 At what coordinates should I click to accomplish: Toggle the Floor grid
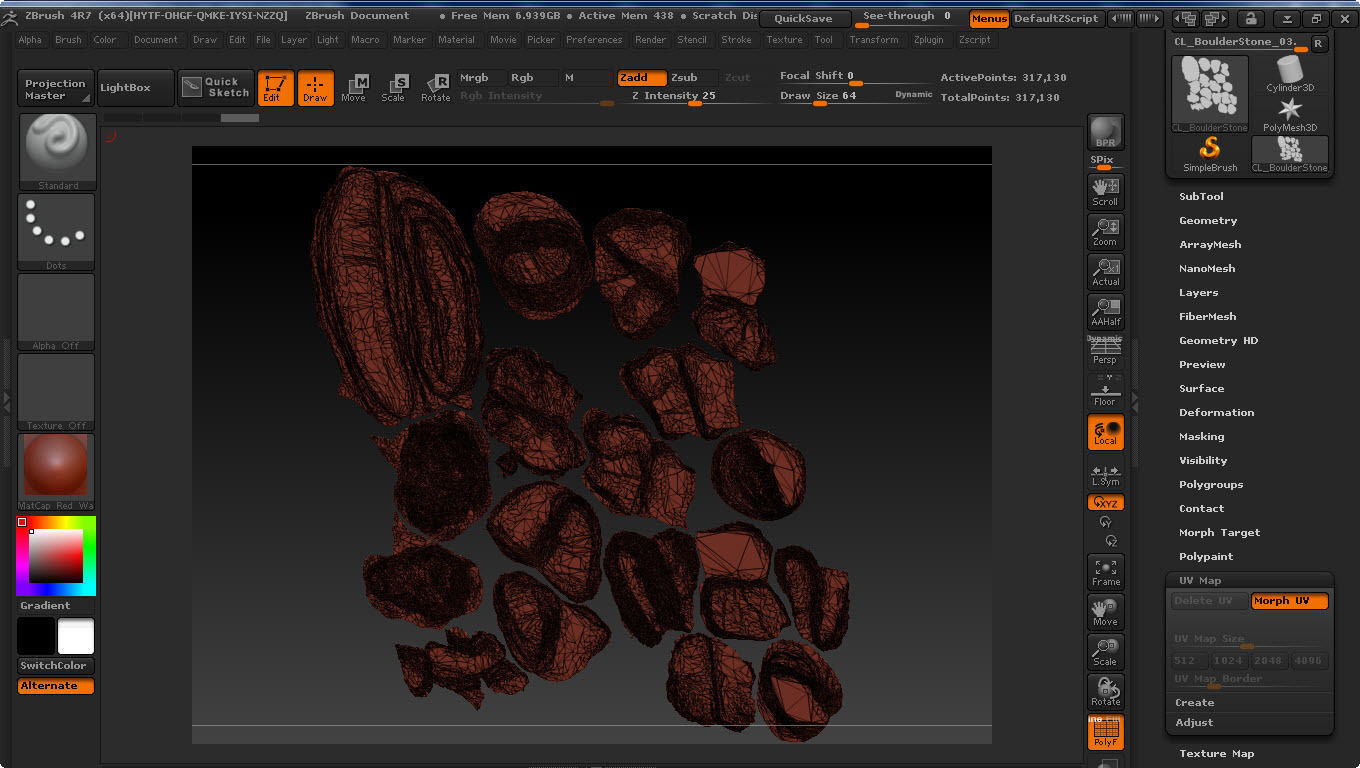click(1105, 392)
